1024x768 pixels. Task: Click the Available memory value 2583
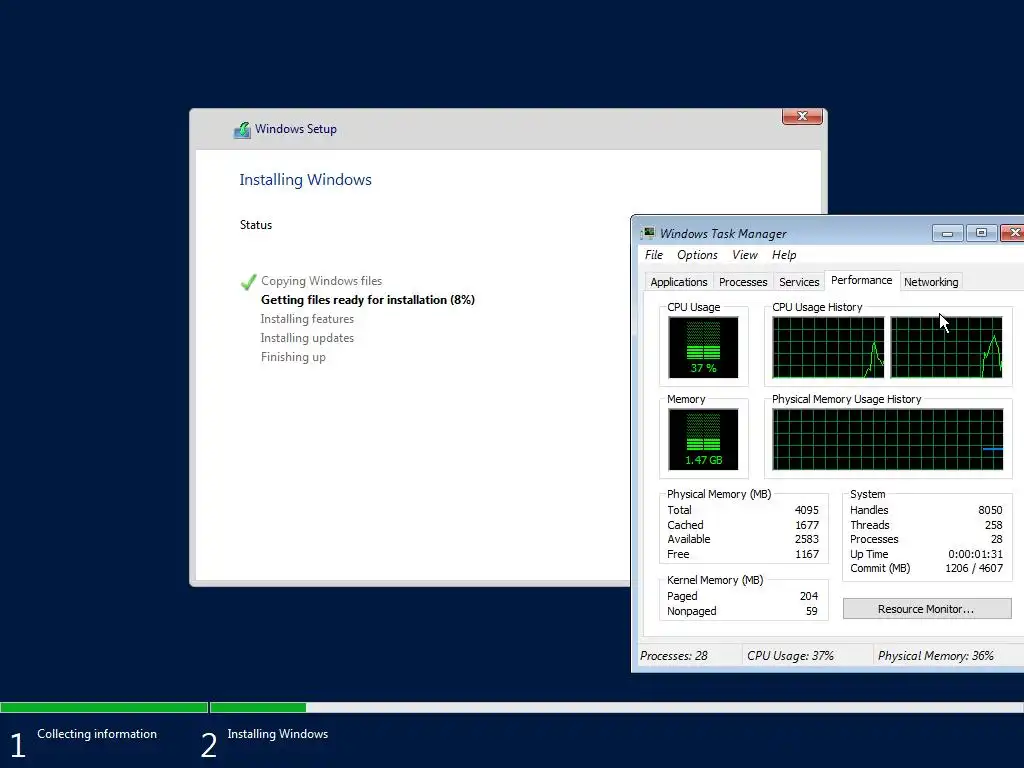click(807, 539)
